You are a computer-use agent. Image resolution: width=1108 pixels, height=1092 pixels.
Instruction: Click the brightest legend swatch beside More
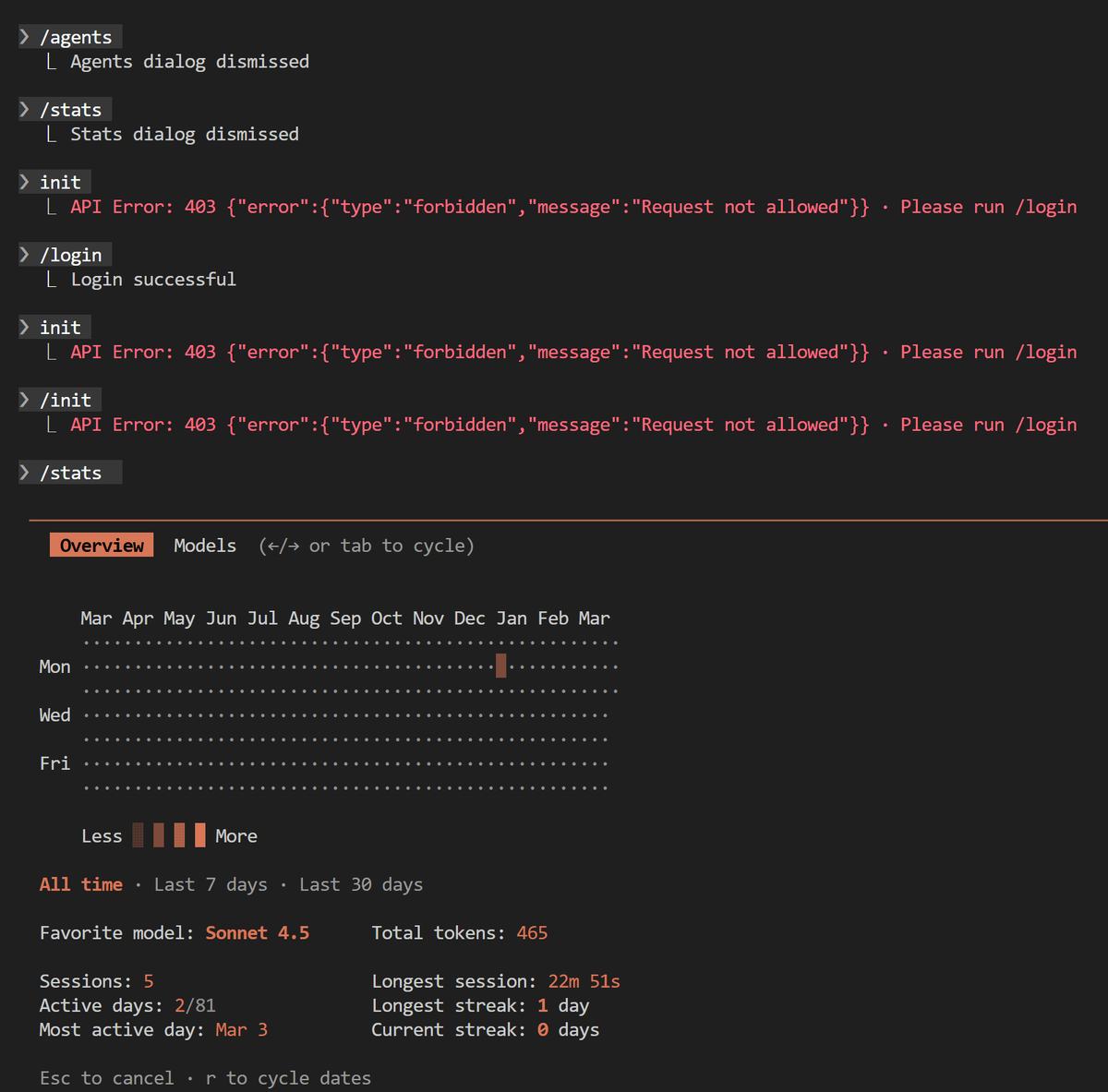[x=200, y=835]
